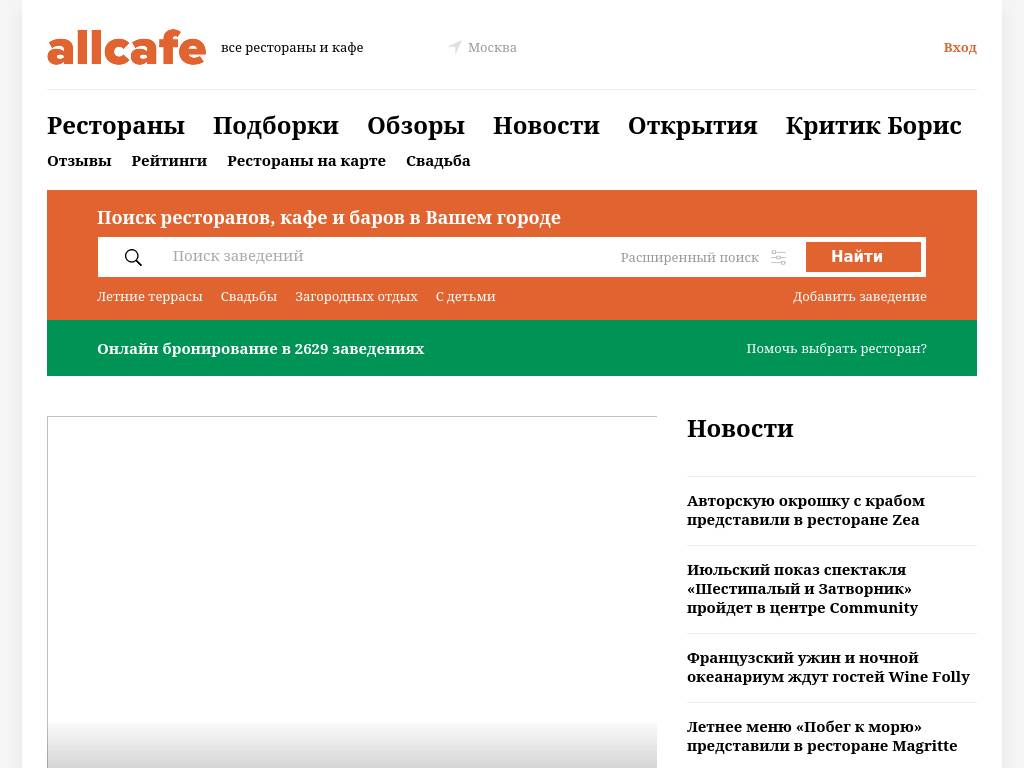Open the Рейтинги submenu link
The width and height of the screenshot is (1024, 768).
tap(169, 161)
